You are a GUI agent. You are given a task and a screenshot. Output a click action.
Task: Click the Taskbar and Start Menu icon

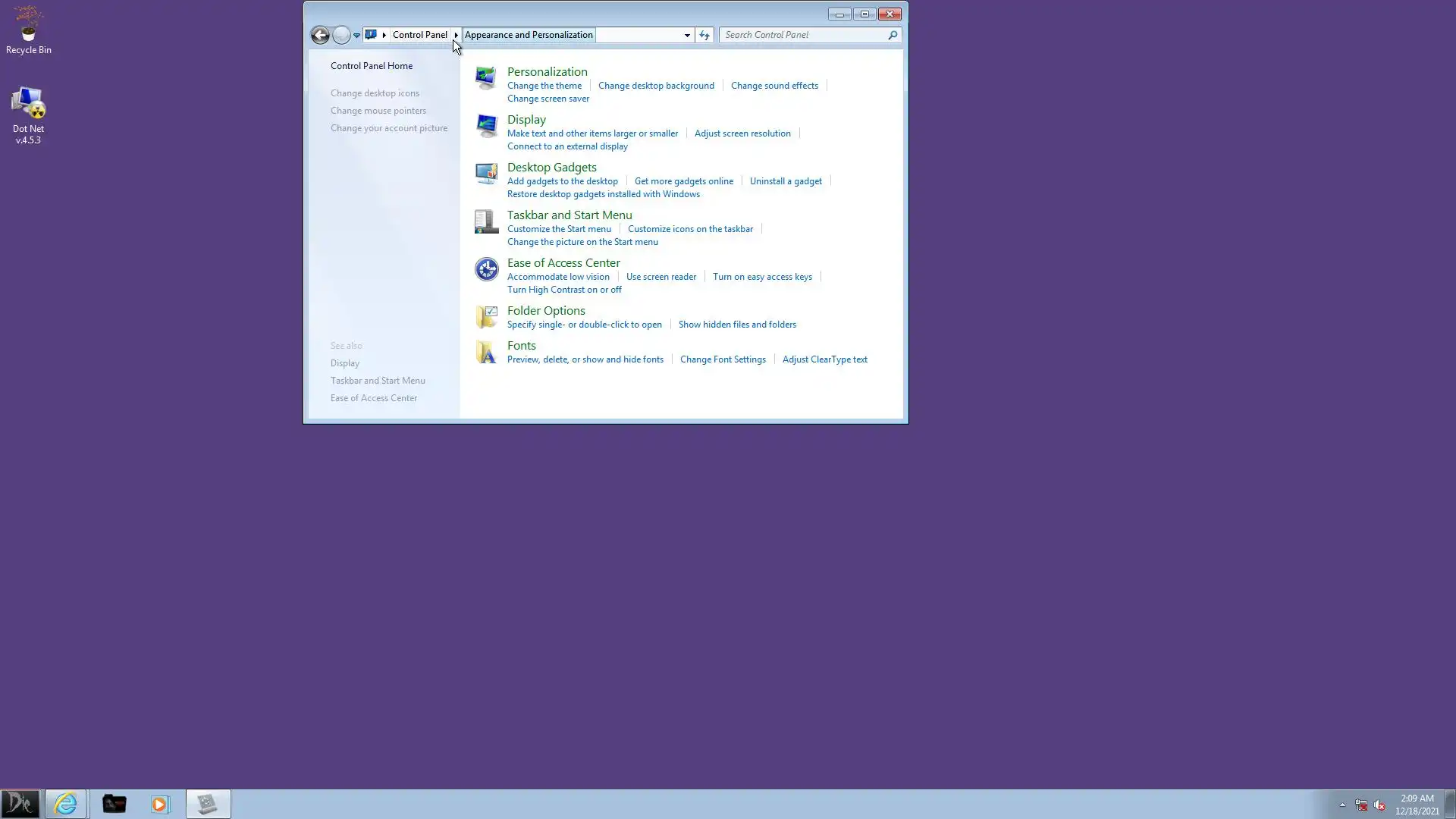pyautogui.click(x=486, y=221)
